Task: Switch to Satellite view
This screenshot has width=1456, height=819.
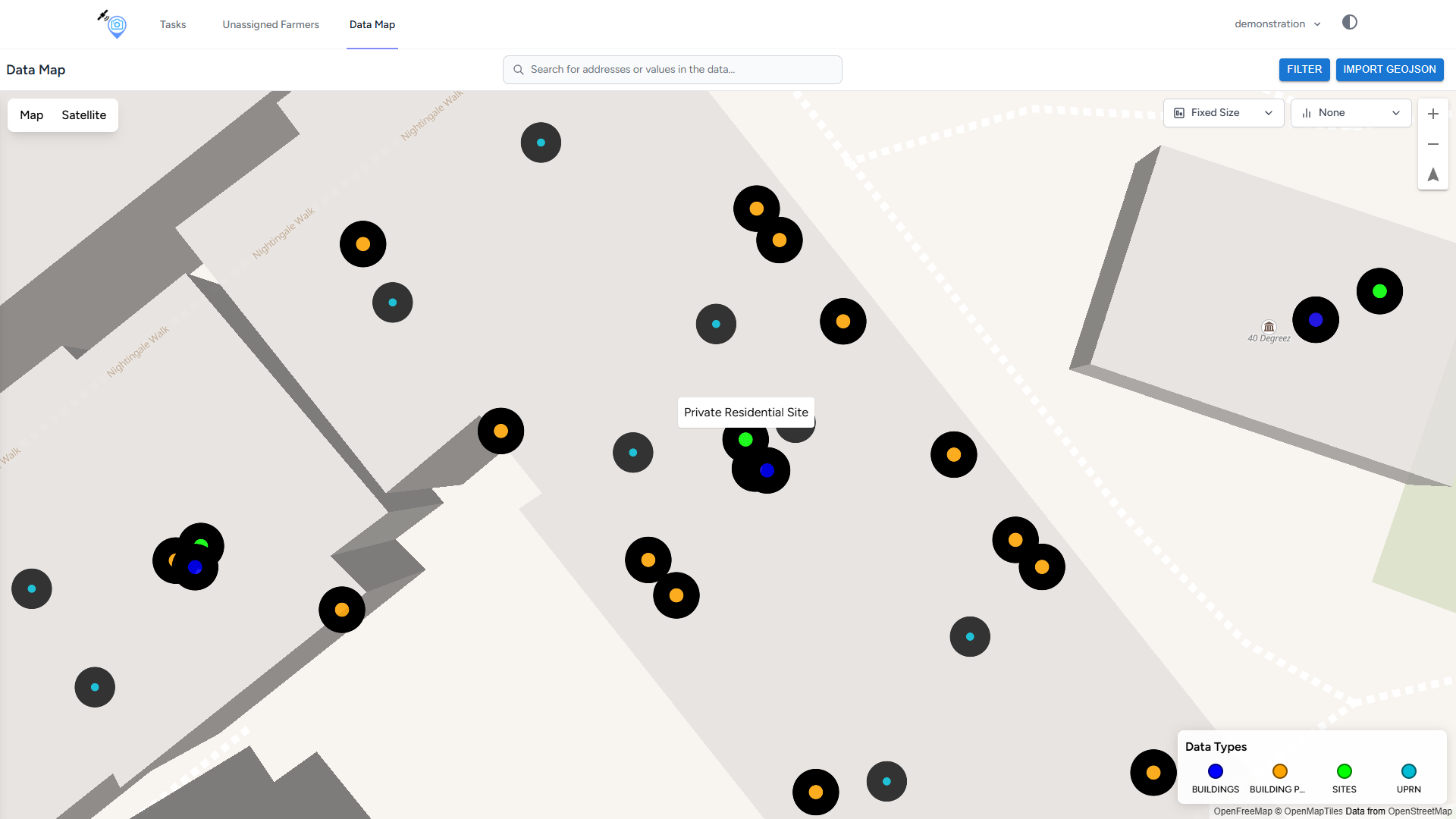Action: (x=83, y=115)
